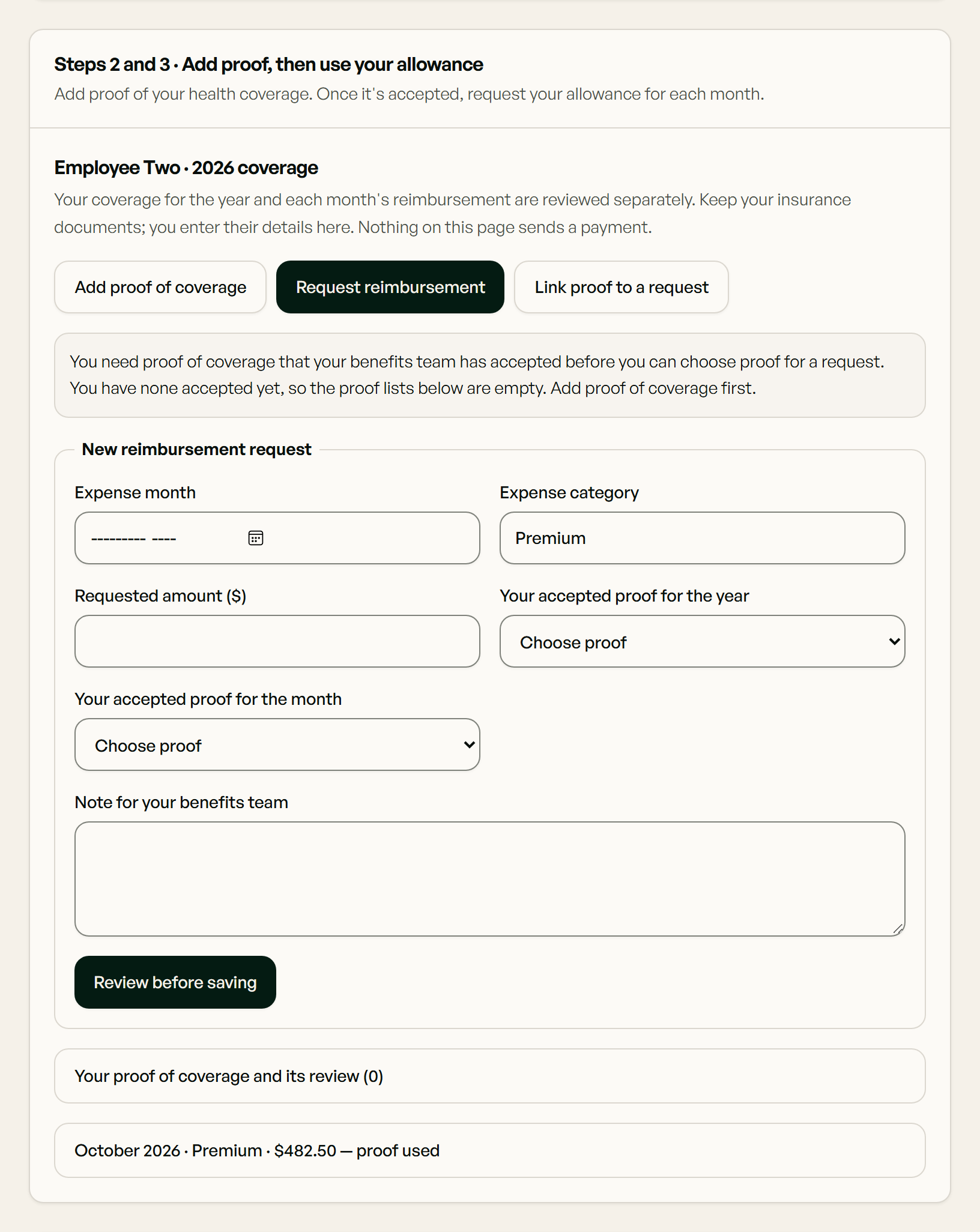
Task: Select the Request reimbursement tab
Action: point(390,287)
